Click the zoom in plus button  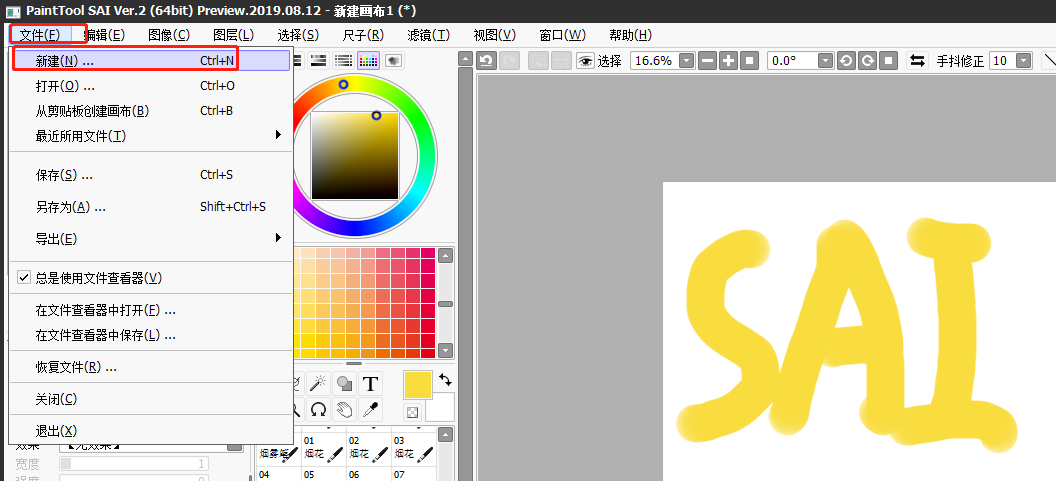click(x=729, y=61)
